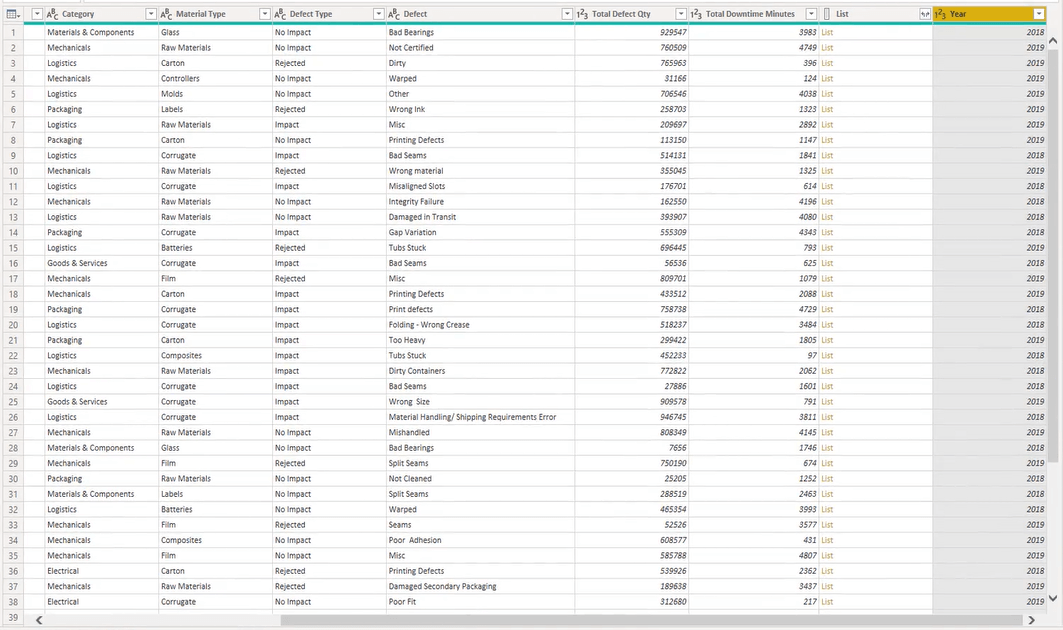Select the 'Not Cleaned' defect cell
1063x630 pixels.
click(481, 479)
